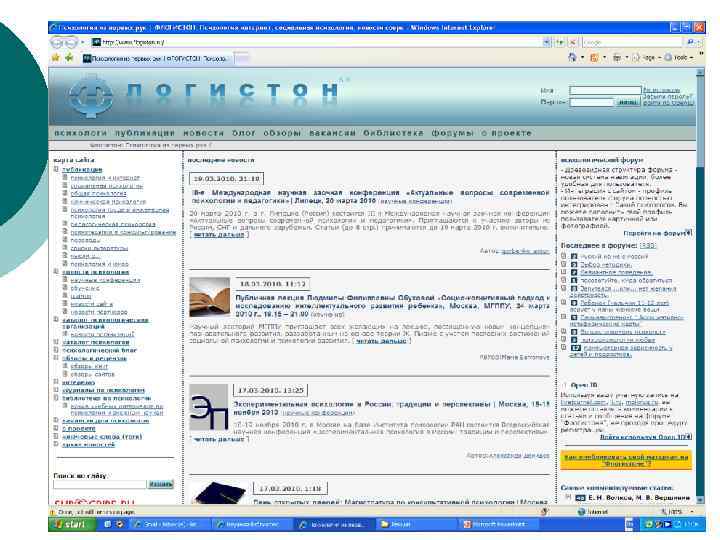
Task: Open библиотека in site navigation menu
Action: click(x=394, y=133)
